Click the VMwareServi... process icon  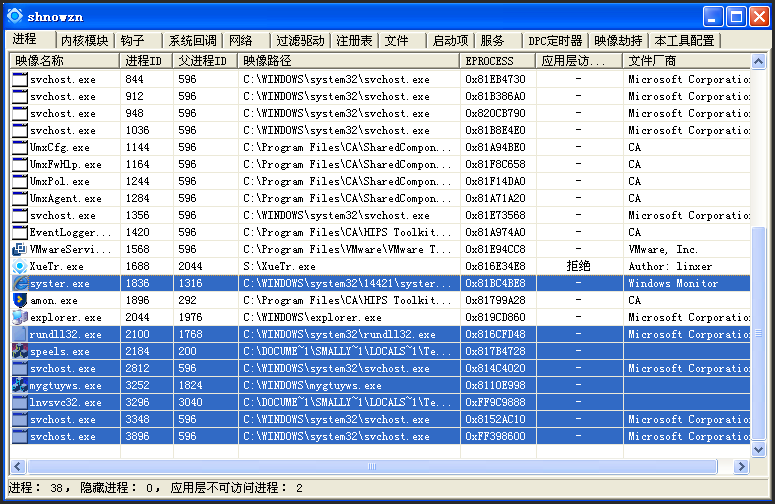[20, 250]
